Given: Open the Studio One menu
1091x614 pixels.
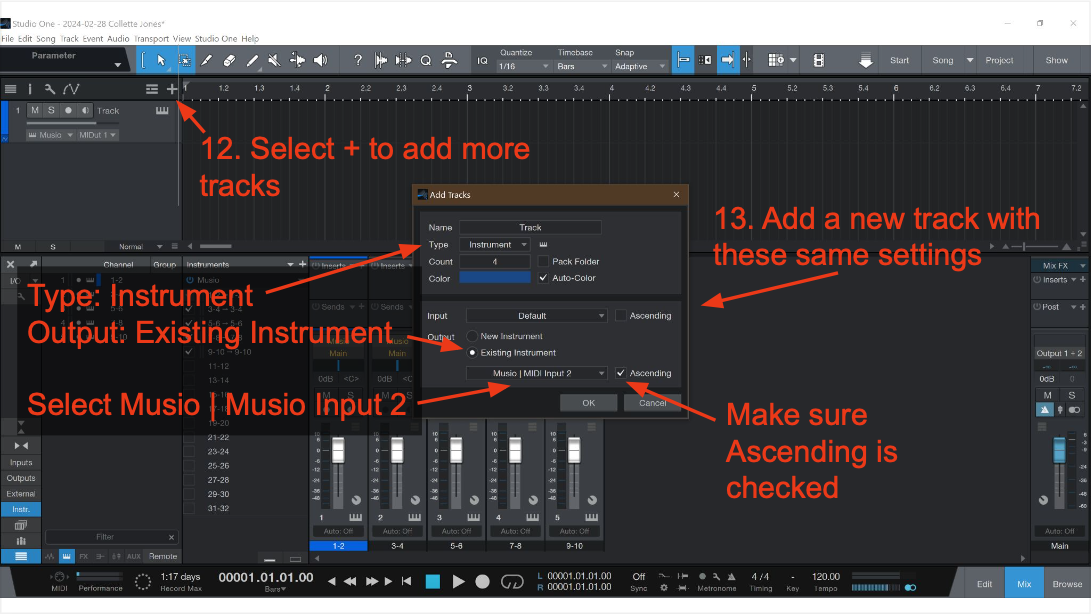Looking at the screenshot, I should coord(216,39).
